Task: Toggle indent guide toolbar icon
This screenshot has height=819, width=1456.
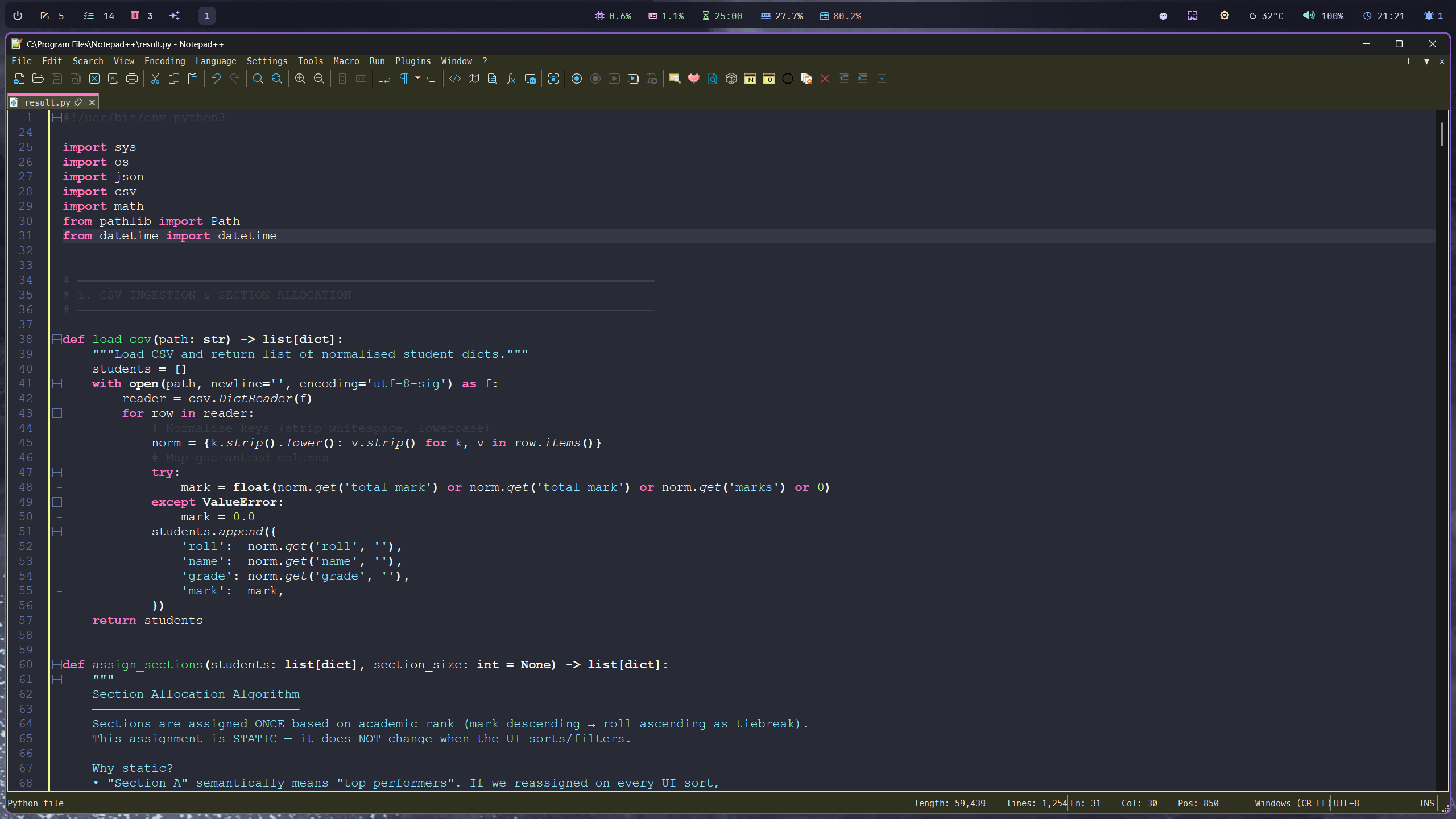Action: click(x=432, y=78)
